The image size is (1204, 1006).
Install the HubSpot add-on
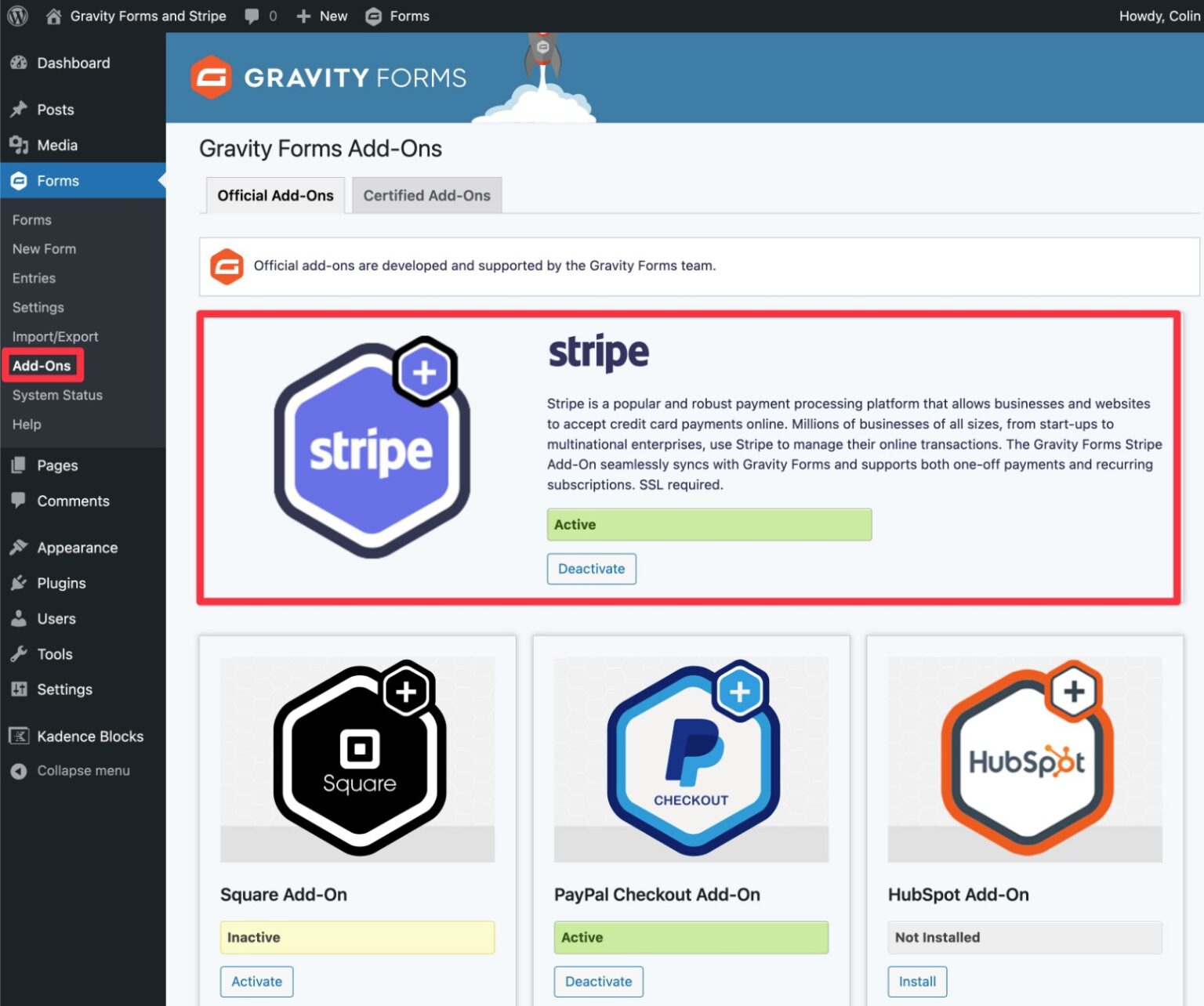click(x=916, y=981)
